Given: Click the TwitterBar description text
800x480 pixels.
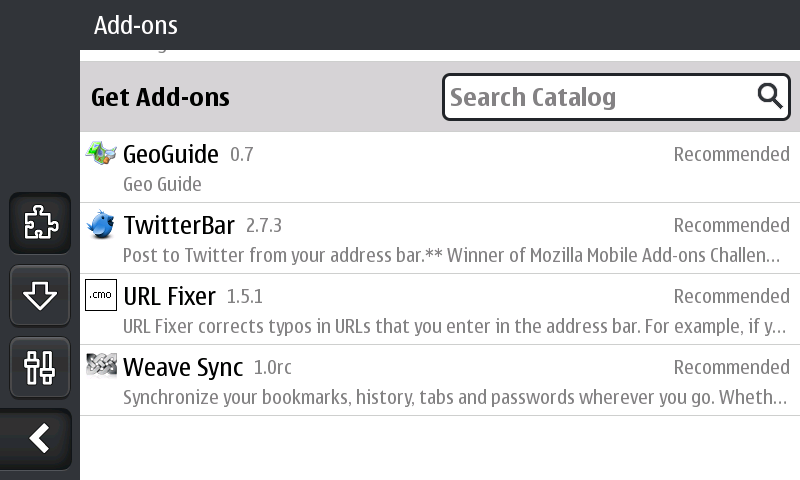Looking at the screenshot, I should pos(450,255).
